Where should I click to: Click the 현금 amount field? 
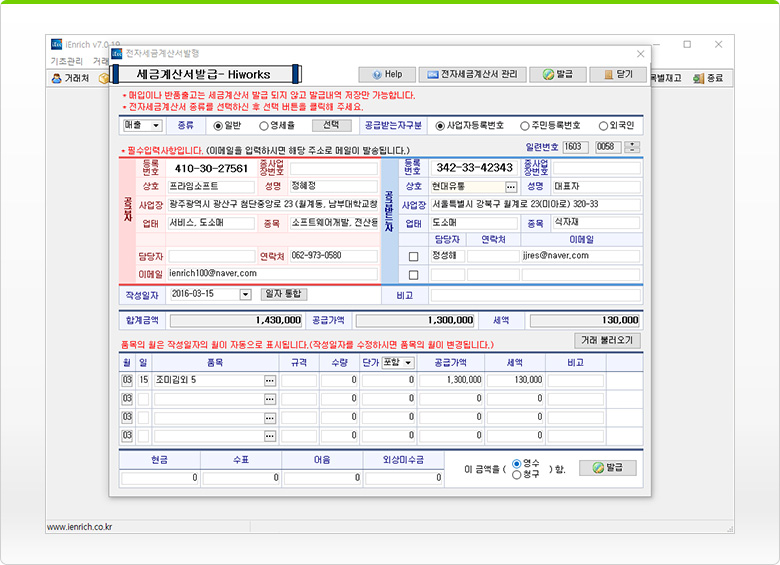160,478
